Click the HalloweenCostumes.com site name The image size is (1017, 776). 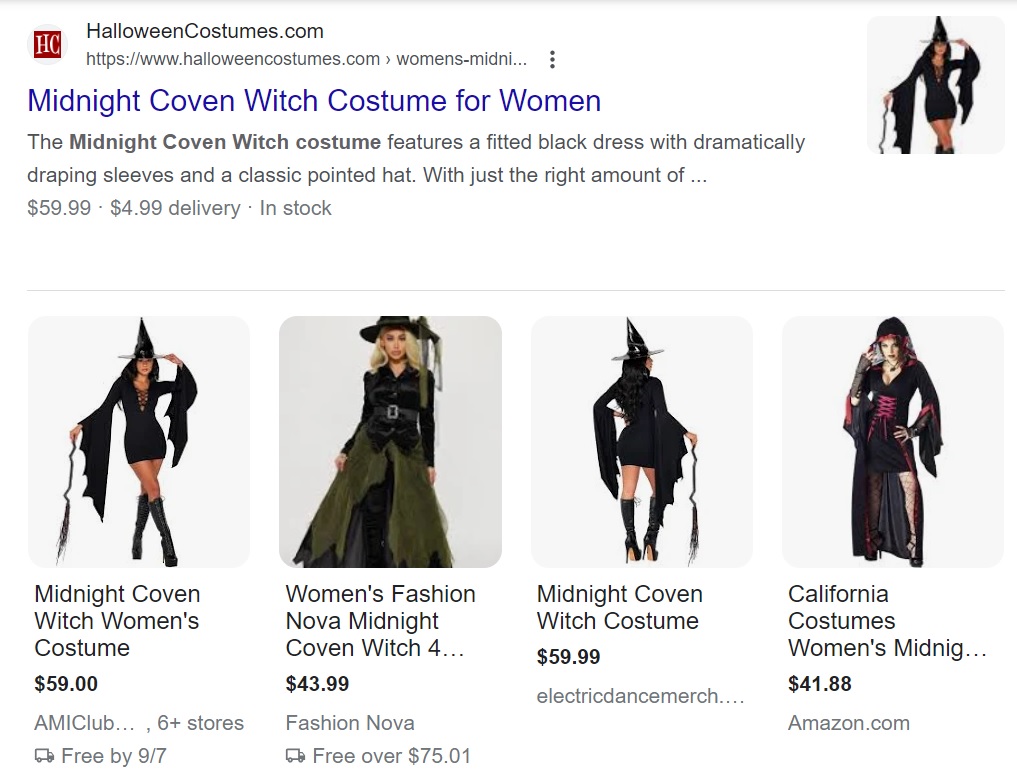pyautogui.click(x=205, y=31)
